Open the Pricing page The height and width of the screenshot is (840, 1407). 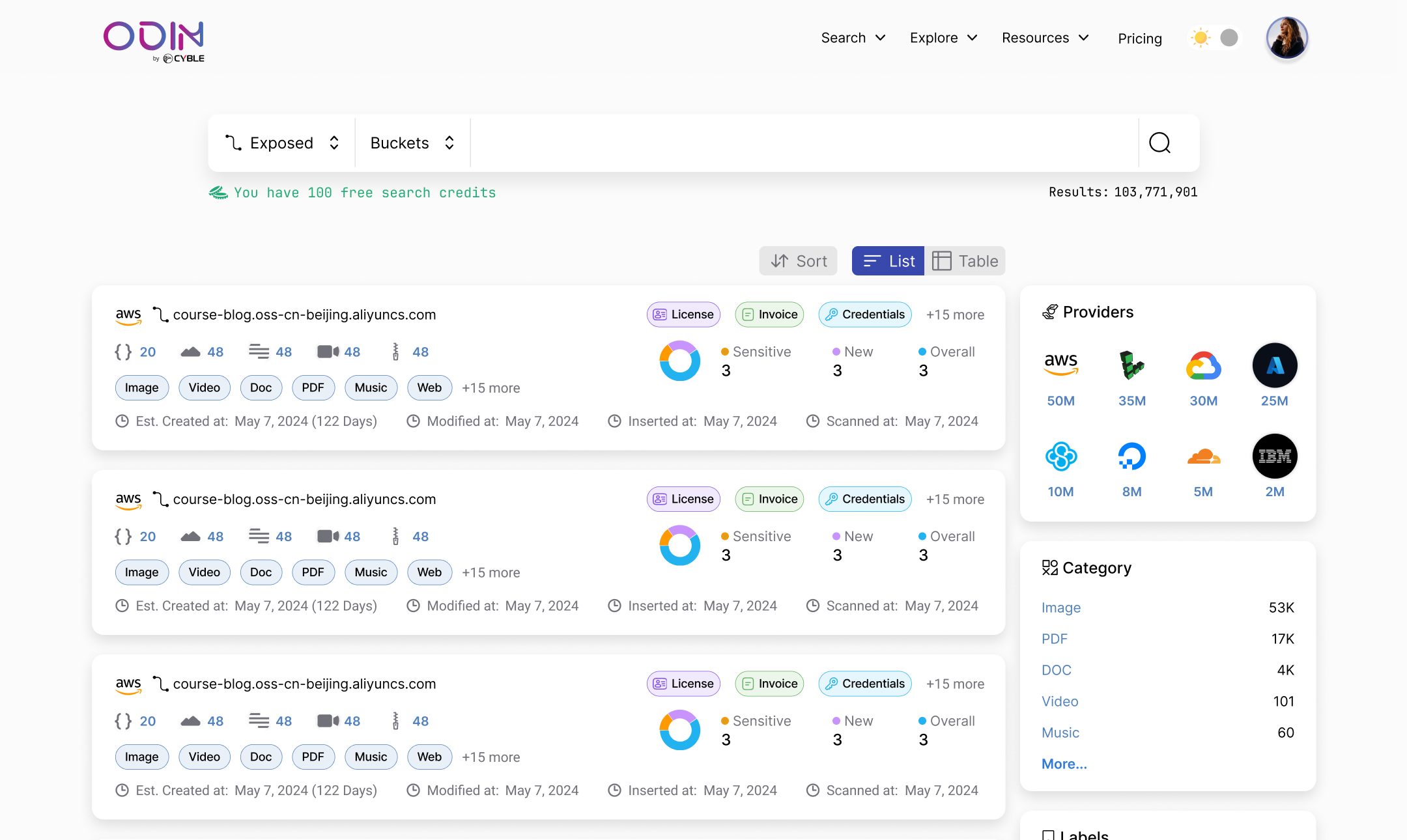pos(1139,38)
